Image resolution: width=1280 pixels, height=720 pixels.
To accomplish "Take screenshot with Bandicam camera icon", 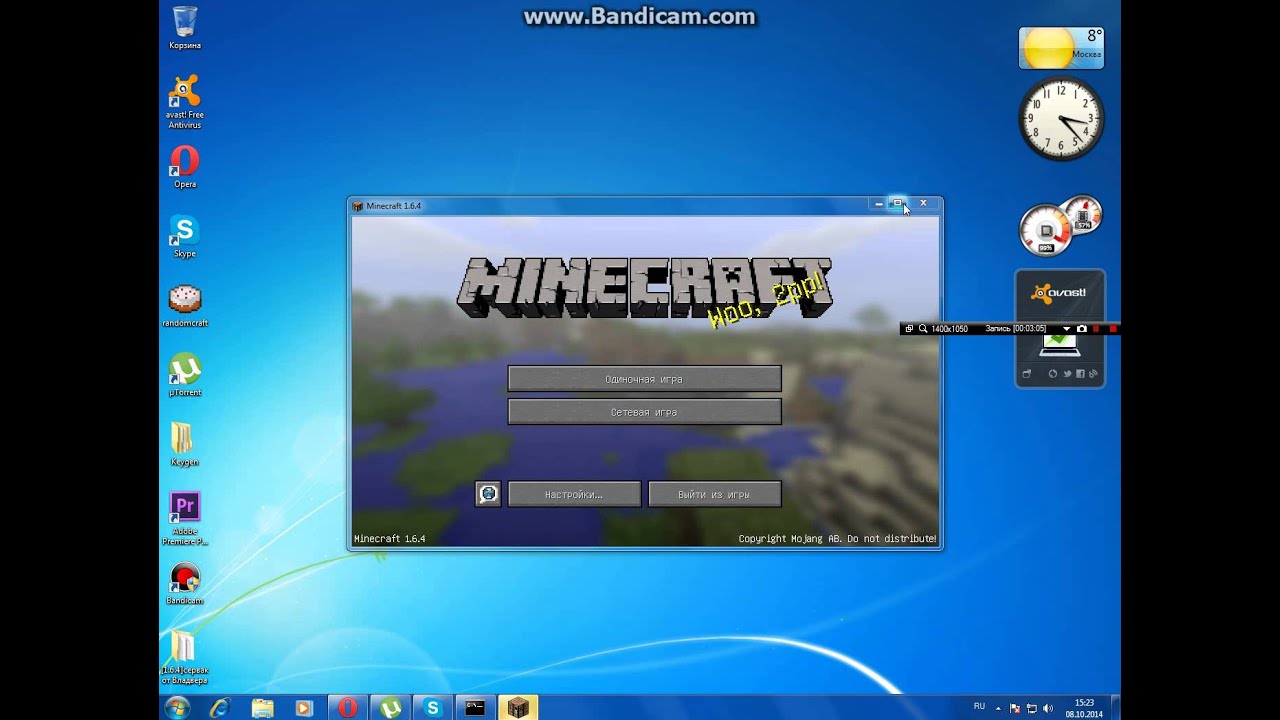I will pos(1082,328).
